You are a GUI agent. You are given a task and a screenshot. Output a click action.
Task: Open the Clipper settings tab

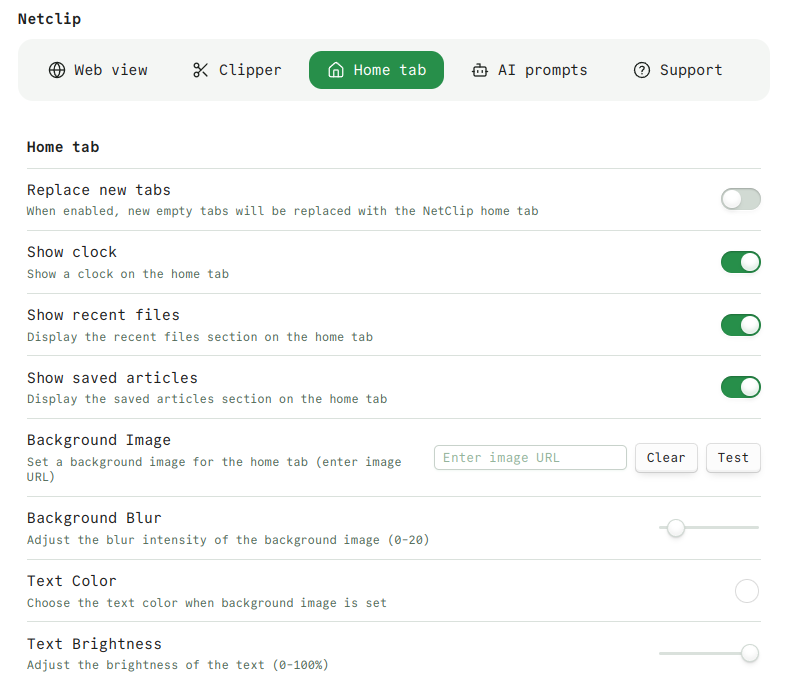coord(238,70)
